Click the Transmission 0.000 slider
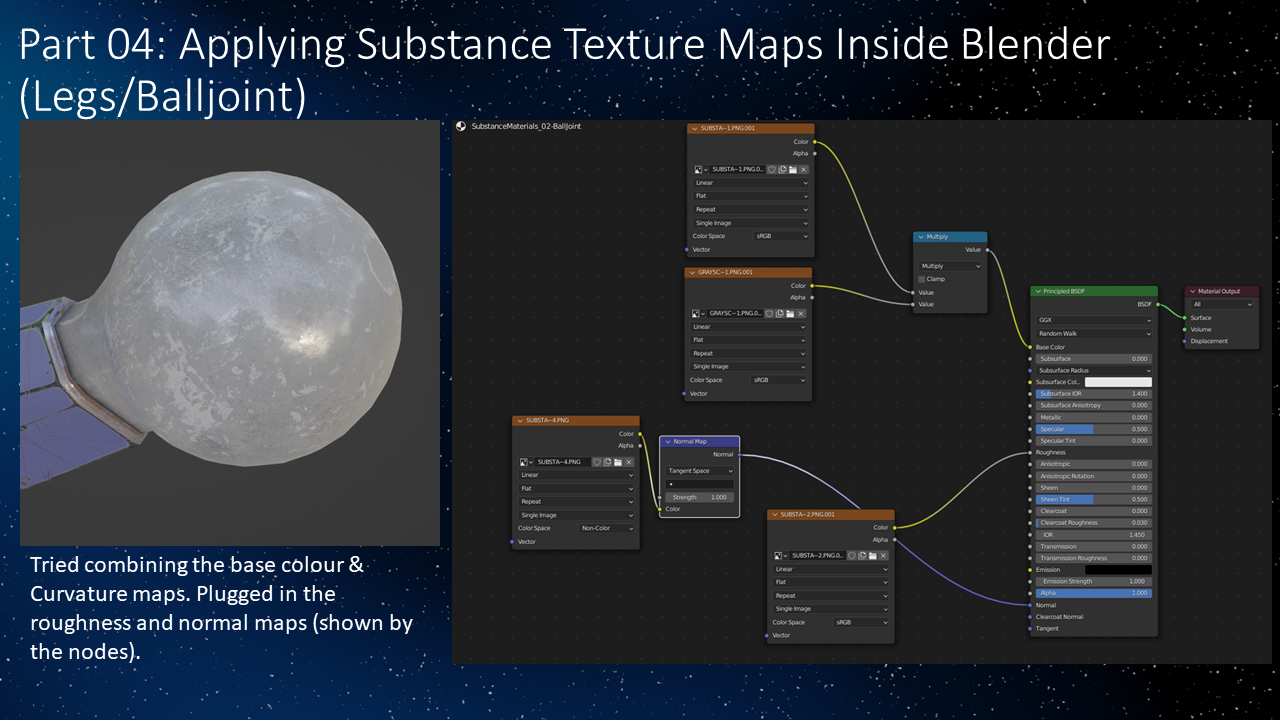Viewport: 1280px width, 720px height. tap(1094, 546)
